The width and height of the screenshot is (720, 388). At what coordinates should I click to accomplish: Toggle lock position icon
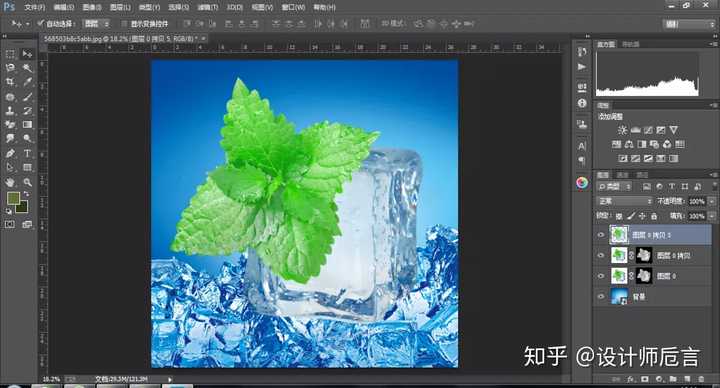642,216
